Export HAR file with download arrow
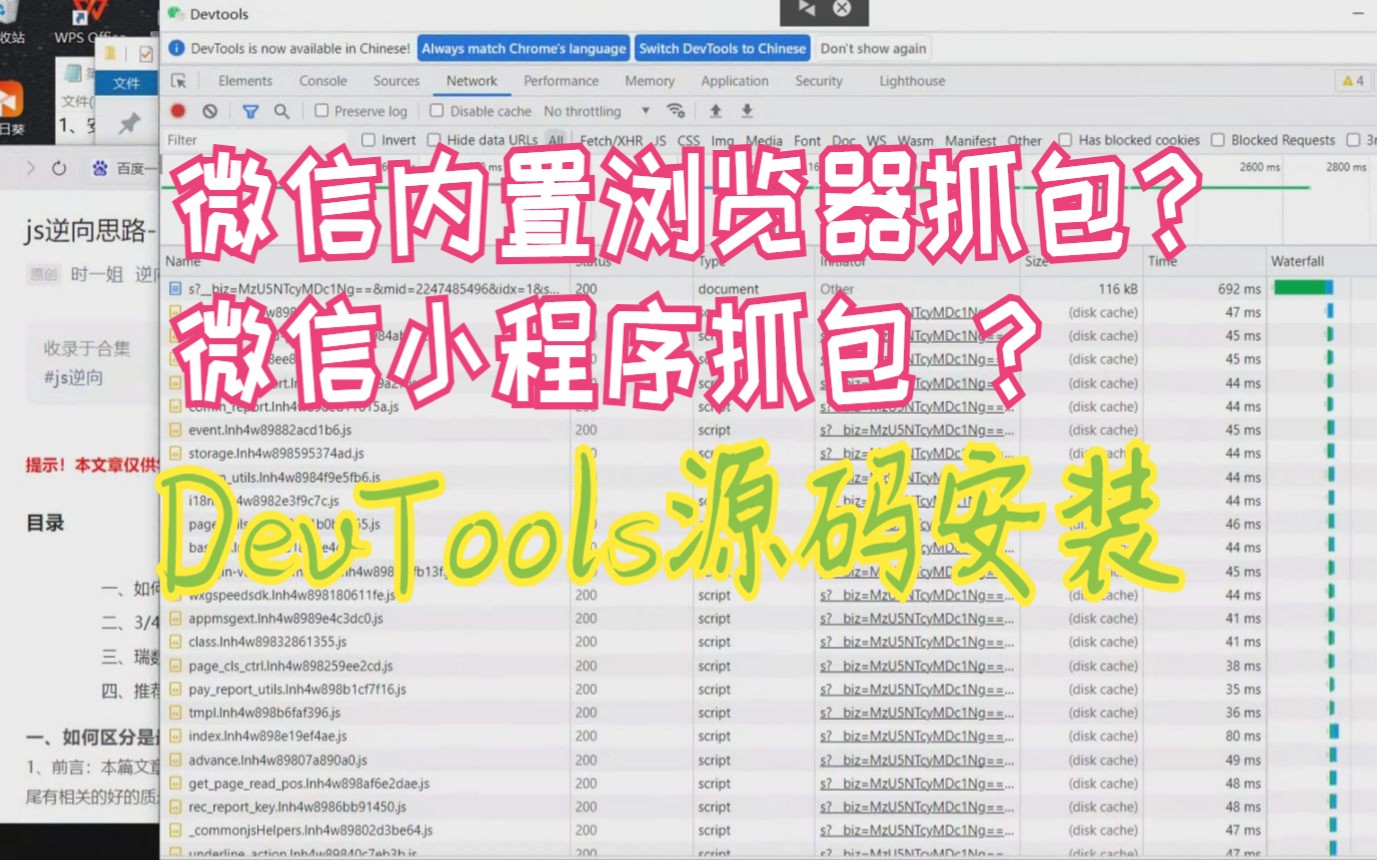This screenshot has height=860, width=1377. [x=747, y=111]
